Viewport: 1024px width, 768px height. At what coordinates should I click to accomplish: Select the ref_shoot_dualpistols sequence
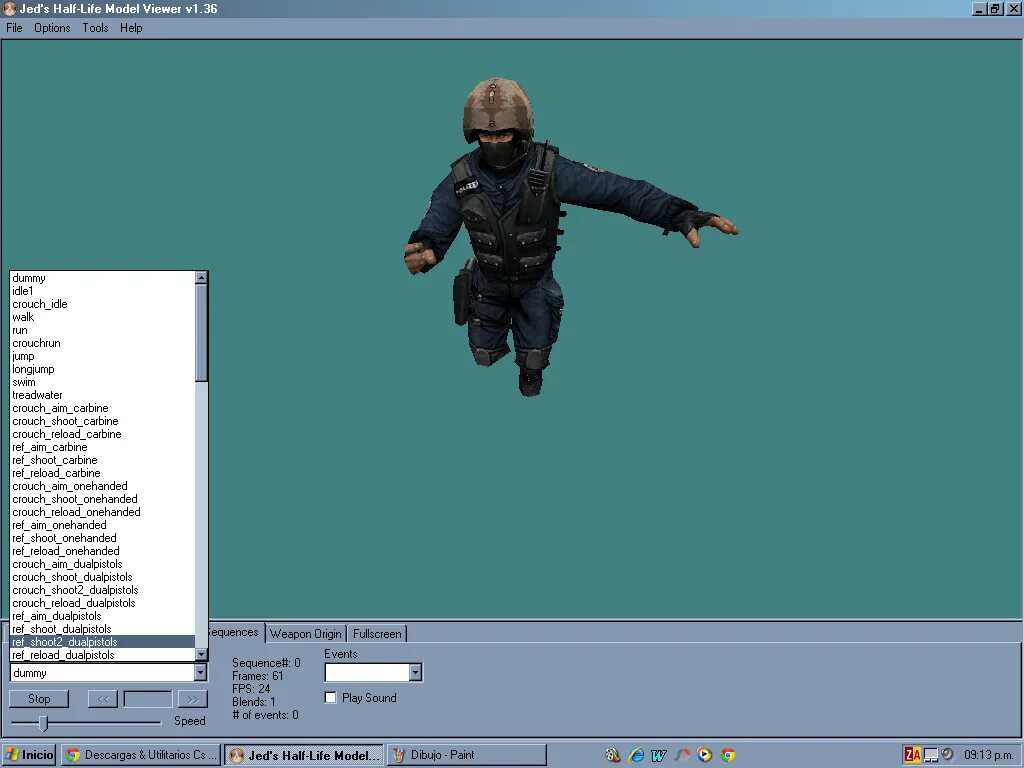(x=103, y=630)
